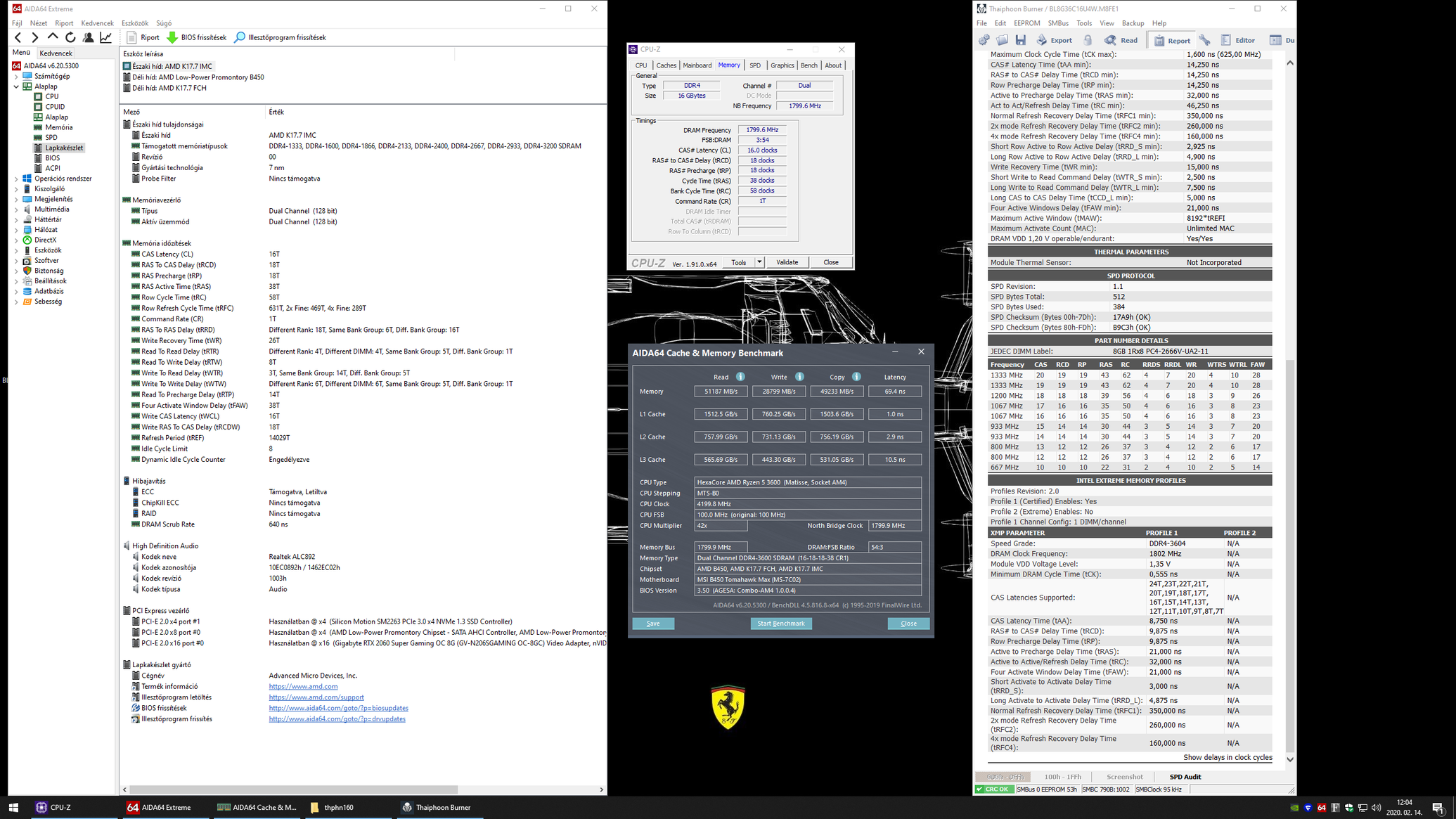The height and width of the screenshot is (819, 1456).
Task: Open Editor in Thaiphoon Burner toolbar
Action: [x=1237, y=40]
